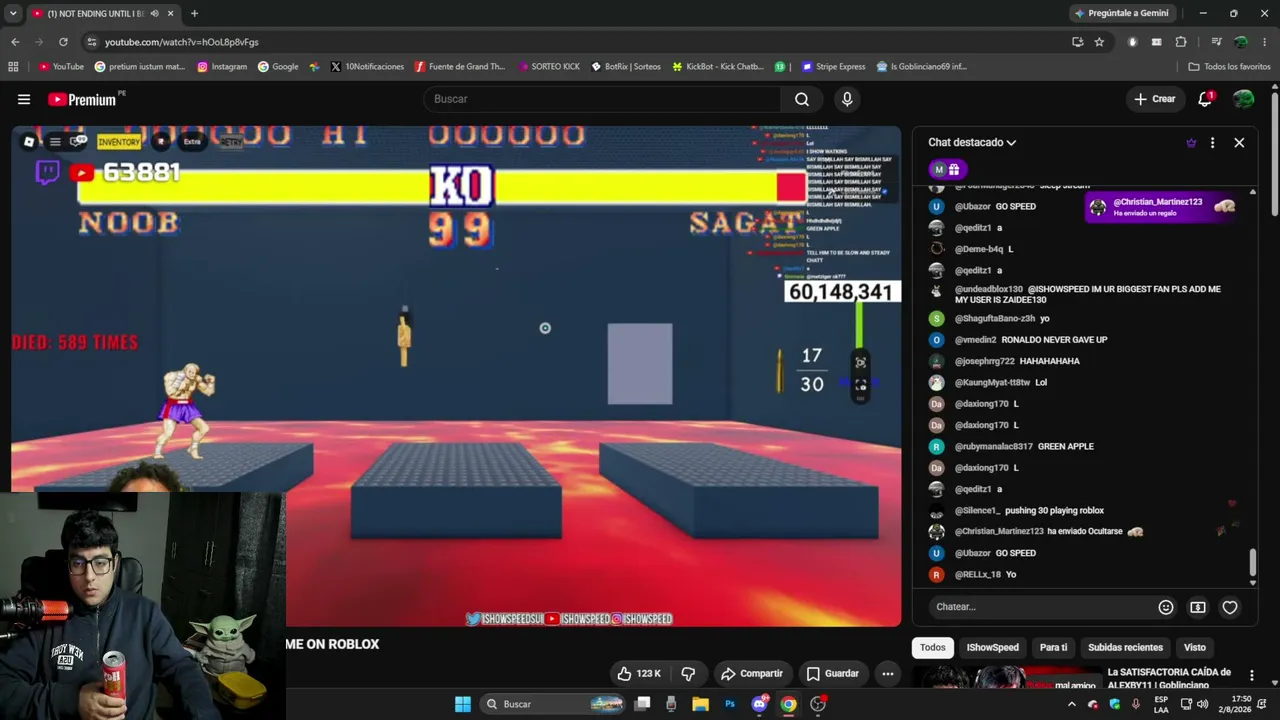The width and height of the screenshot is (1280, 720).
Task: Open YouTube notifications bell
Action: pyautogui.click(x=1205, y=99)
